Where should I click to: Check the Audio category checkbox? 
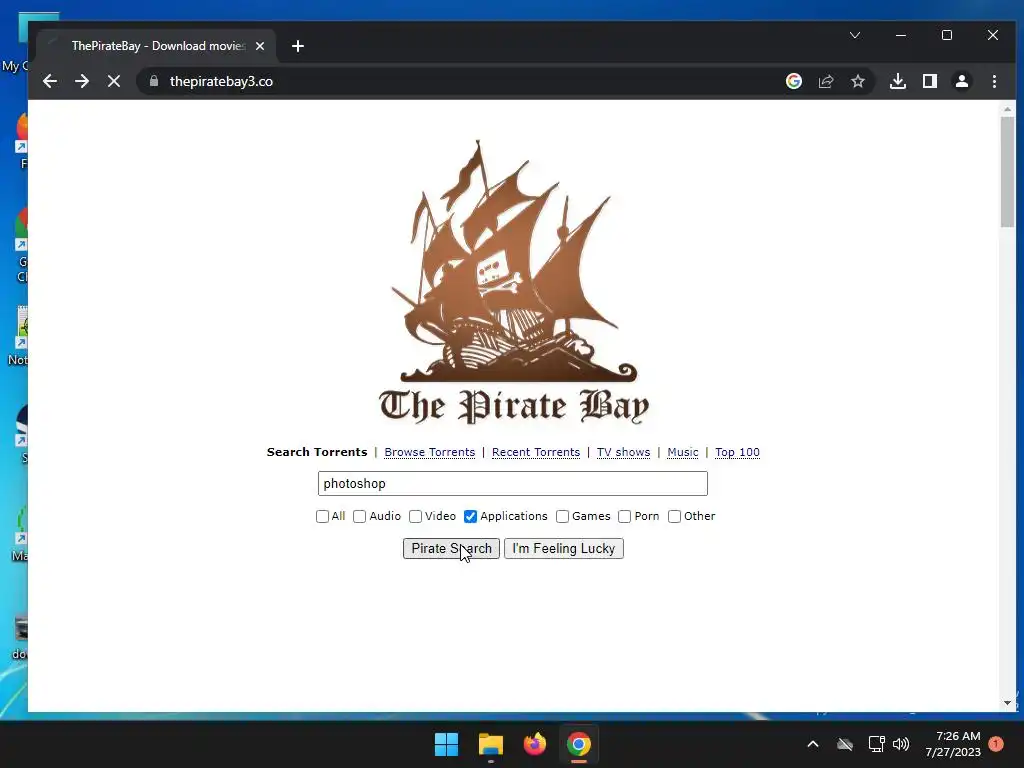359,517
